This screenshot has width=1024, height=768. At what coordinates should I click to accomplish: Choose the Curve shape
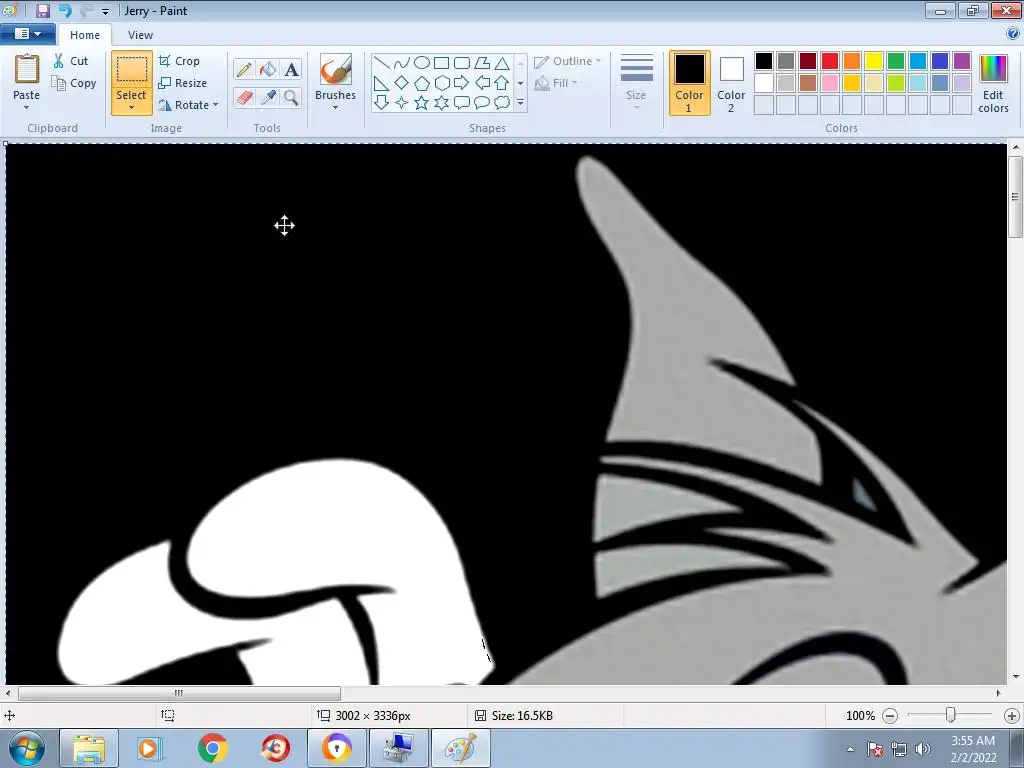coord(402,63)
